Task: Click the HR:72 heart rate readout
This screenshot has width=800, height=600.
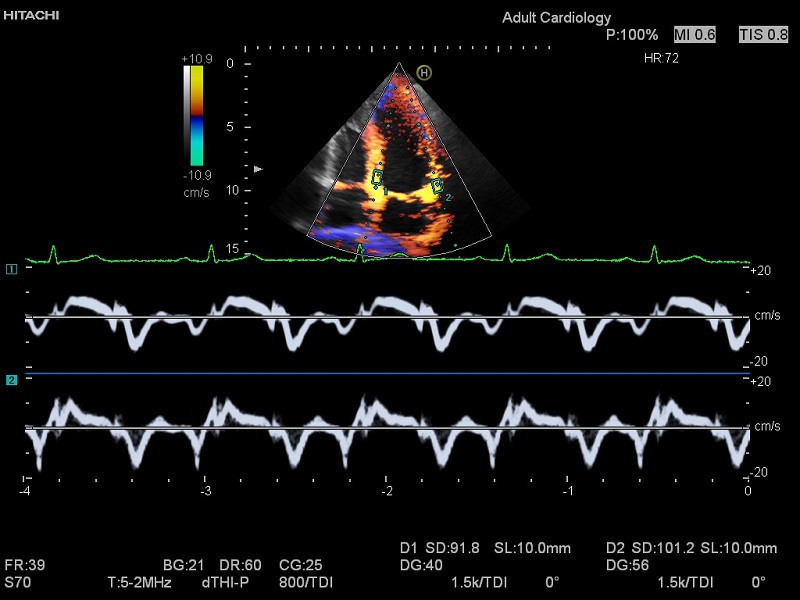Action: [x=661, y=59]
